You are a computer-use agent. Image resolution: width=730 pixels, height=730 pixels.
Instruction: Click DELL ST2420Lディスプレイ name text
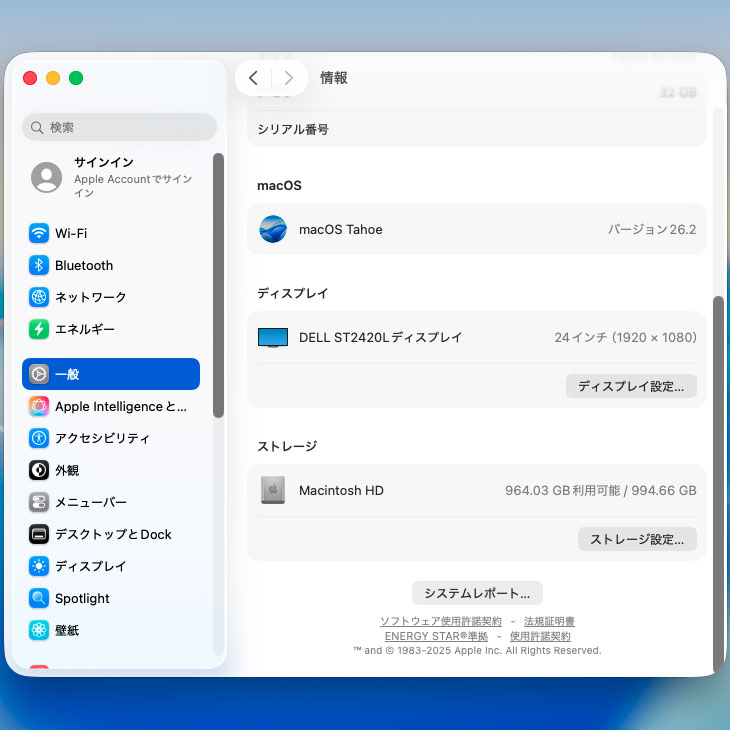click(x=380, y=337)
